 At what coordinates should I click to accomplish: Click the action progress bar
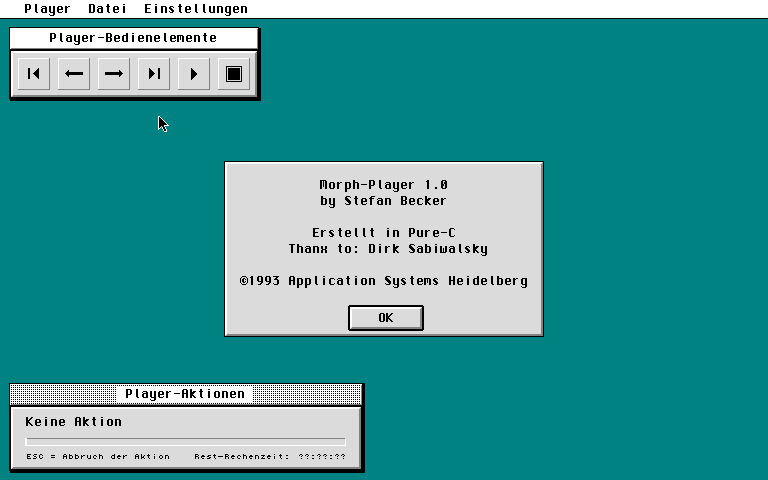(185, 441)
